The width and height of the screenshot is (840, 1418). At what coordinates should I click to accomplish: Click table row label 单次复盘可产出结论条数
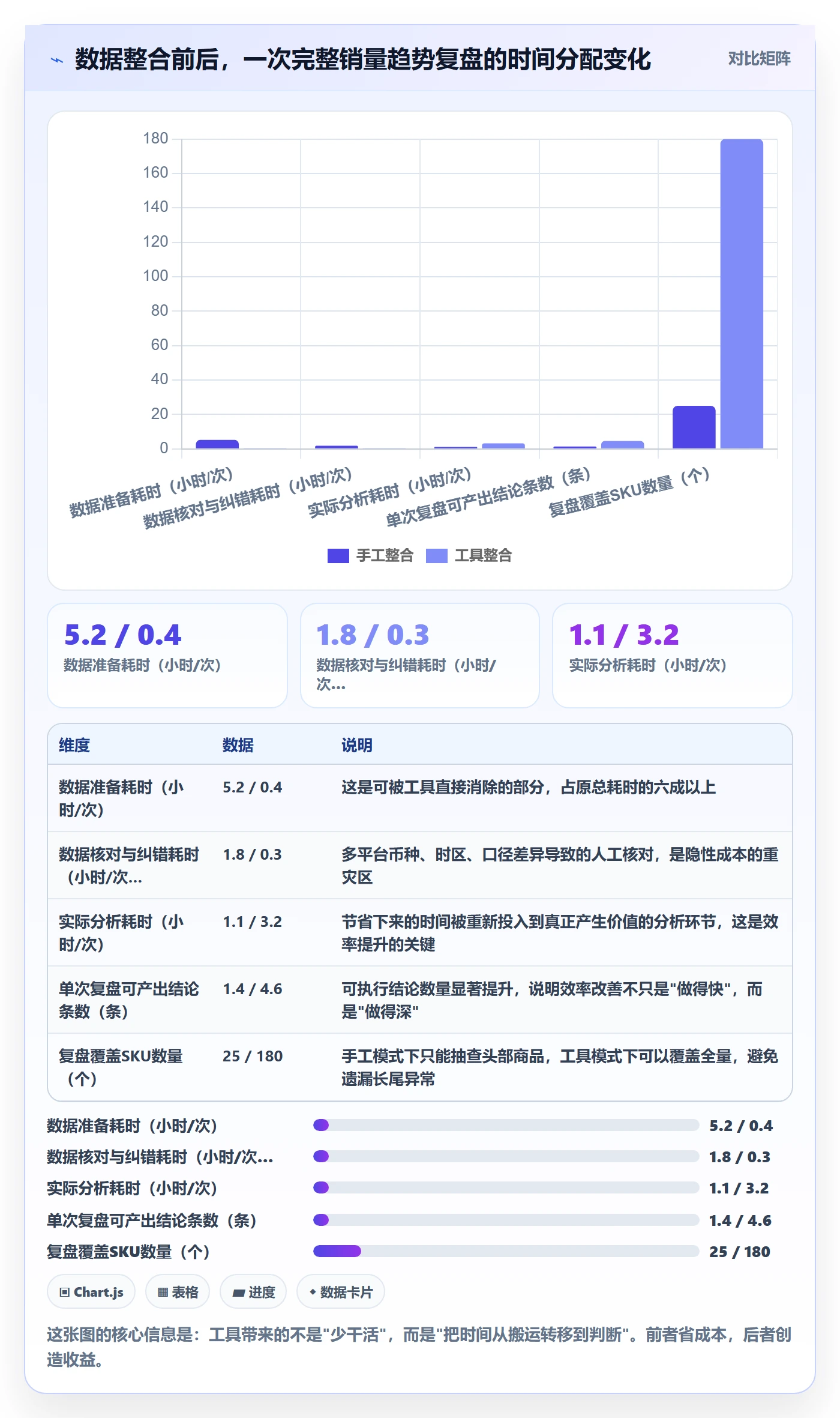(128, 1000)
